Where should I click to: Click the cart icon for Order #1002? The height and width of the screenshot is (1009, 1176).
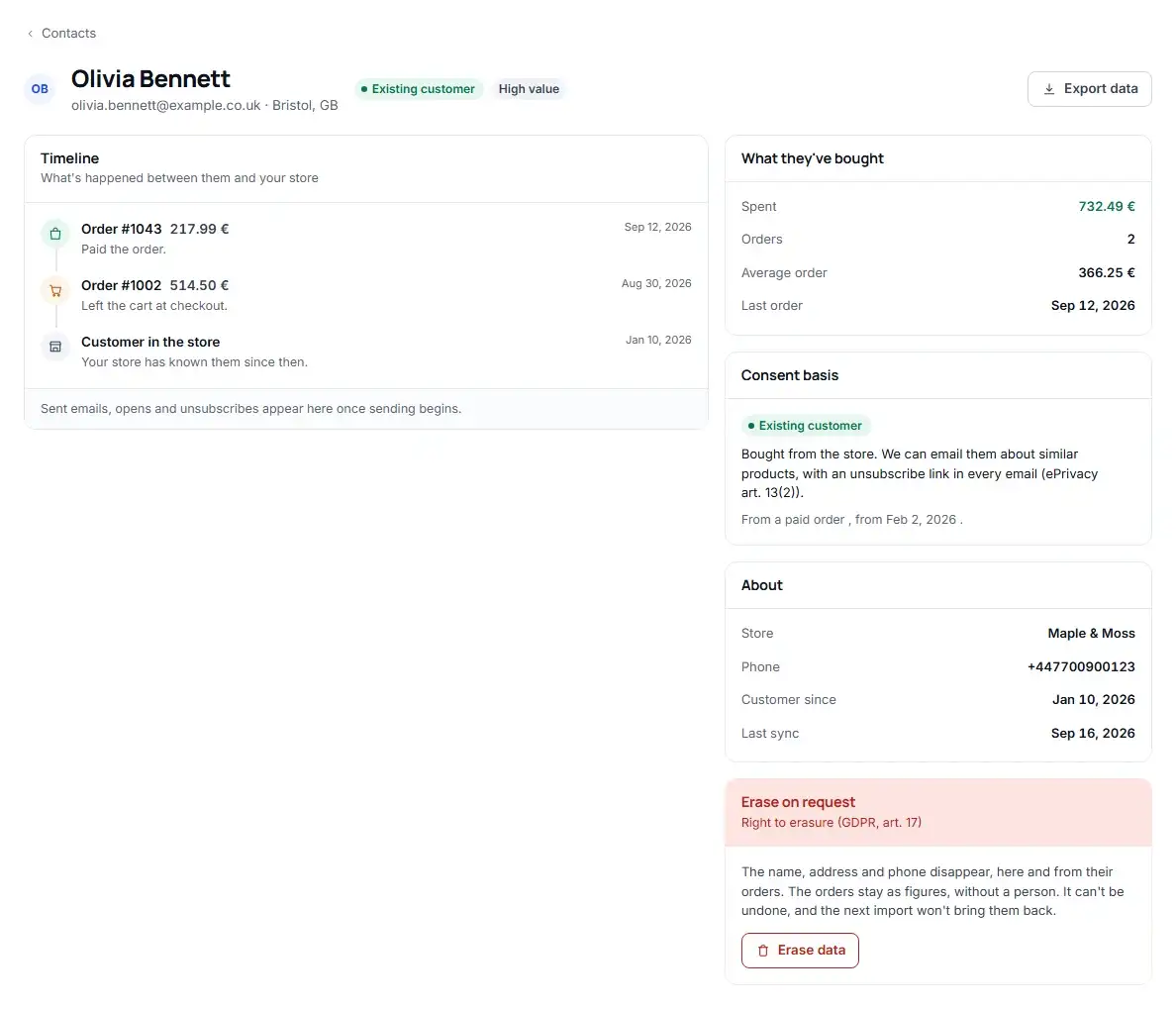55,291
